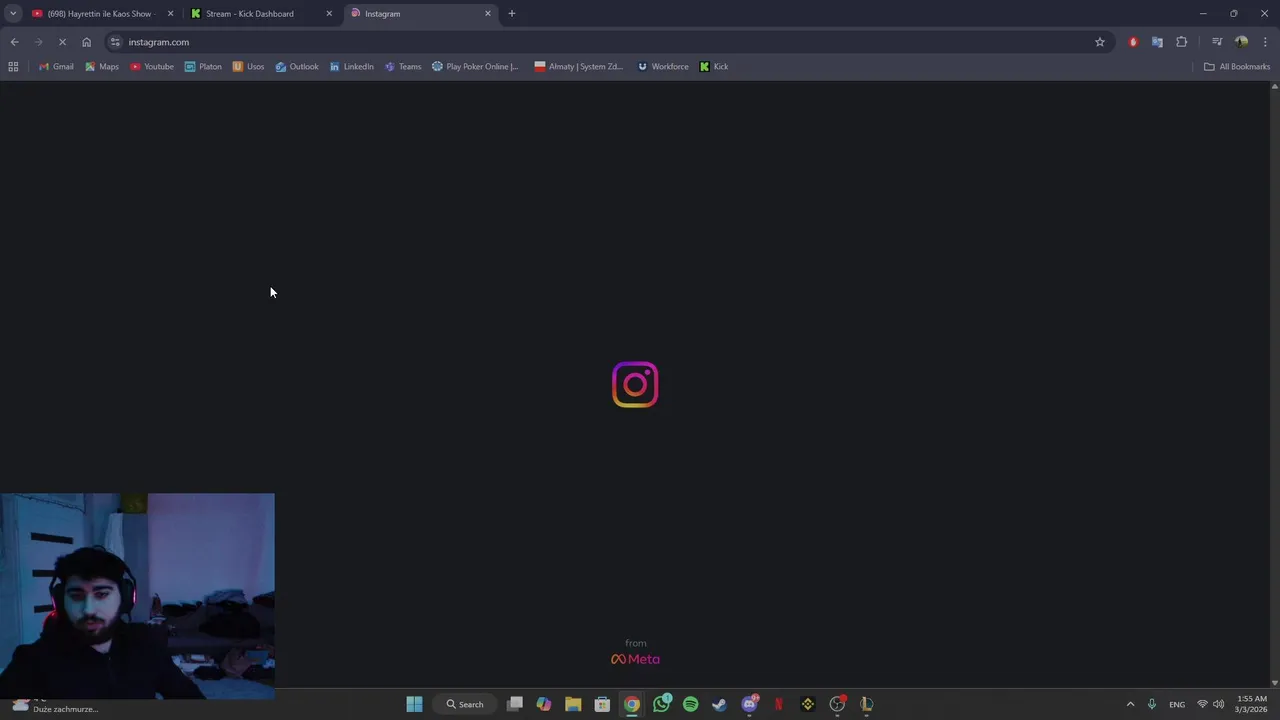Open Spotify from the taskbar
The image size is (1280, 720).
point(690,704)
